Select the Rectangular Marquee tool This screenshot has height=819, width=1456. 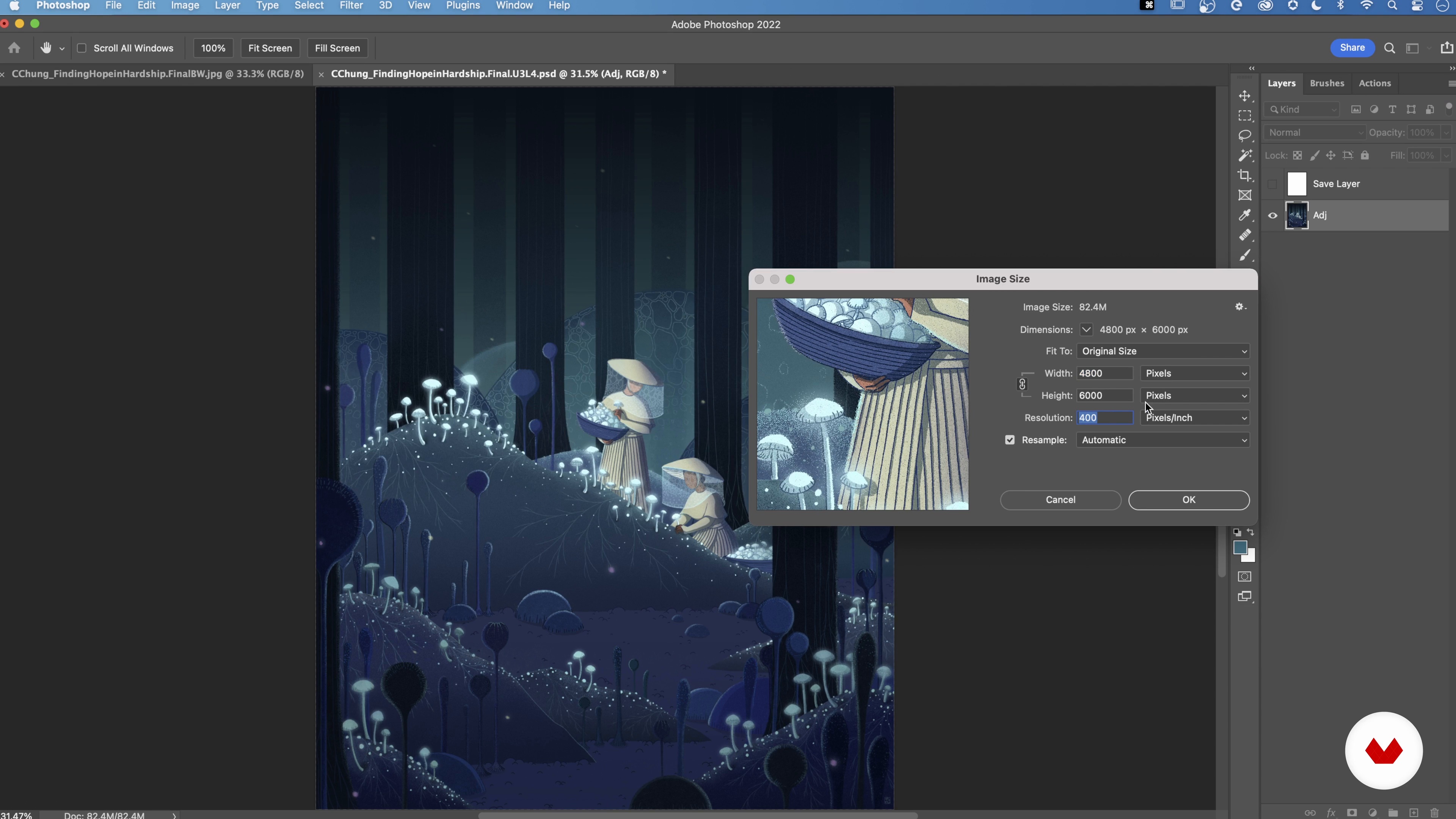coord(1244,116)
